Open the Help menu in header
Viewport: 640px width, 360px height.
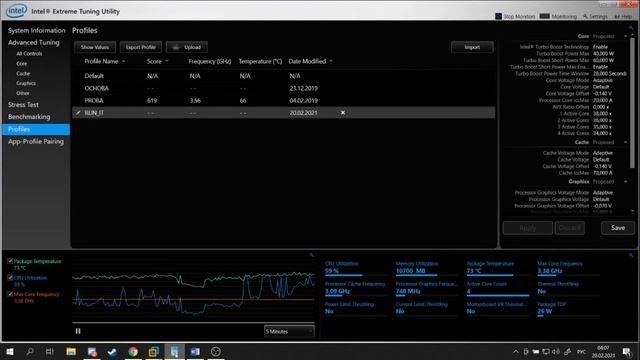[623, 16]
